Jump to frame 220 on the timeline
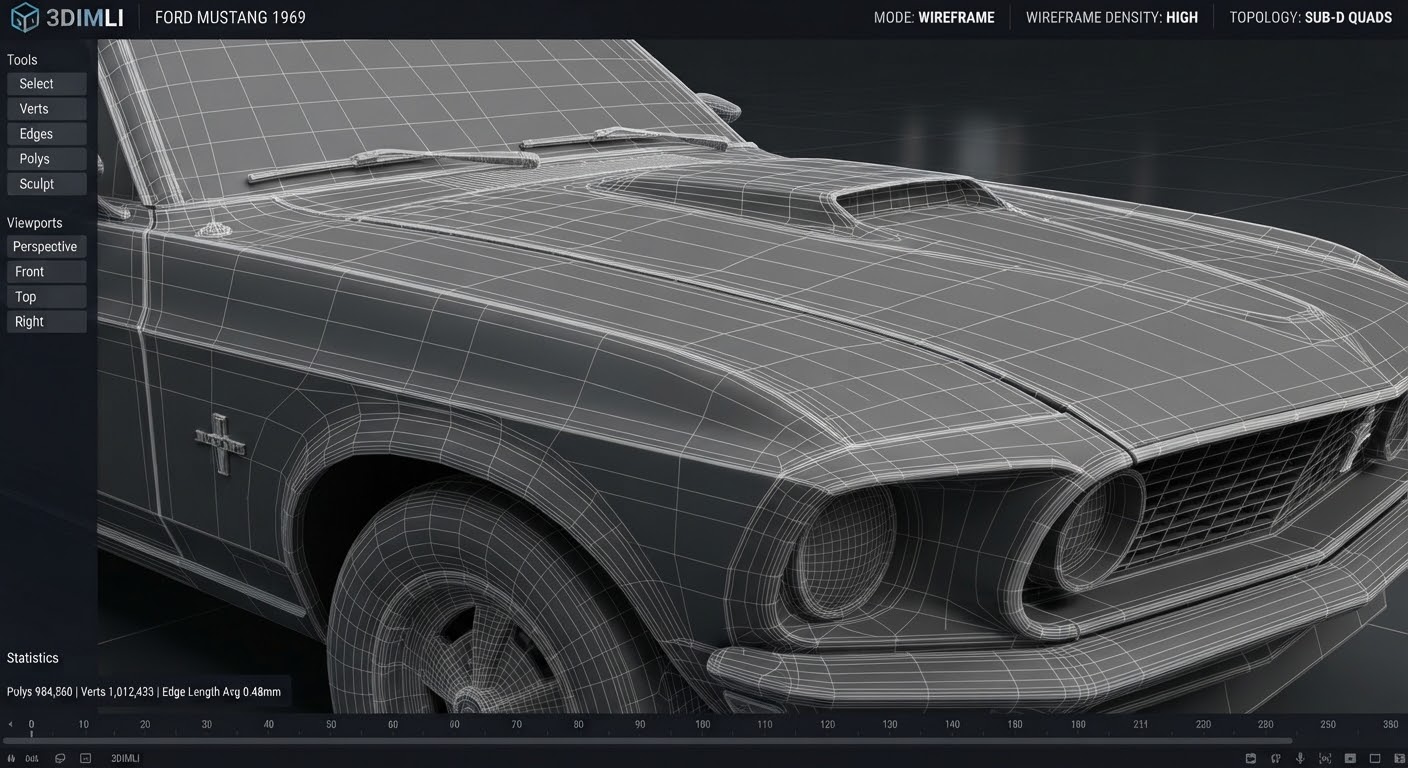Viewport: 1408px width, 768px height. tap(1203, 724)
